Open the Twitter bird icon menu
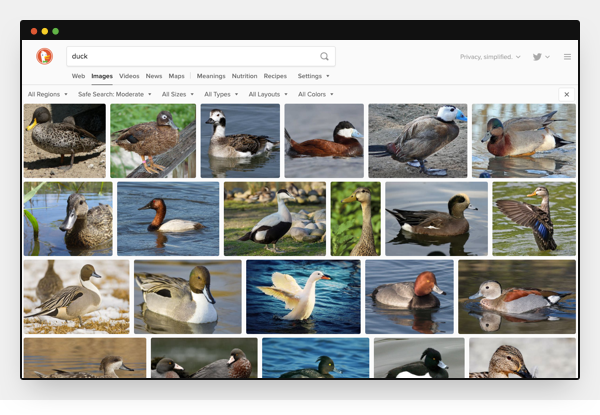The image size is (600, 415). click(x=541, y=57)
